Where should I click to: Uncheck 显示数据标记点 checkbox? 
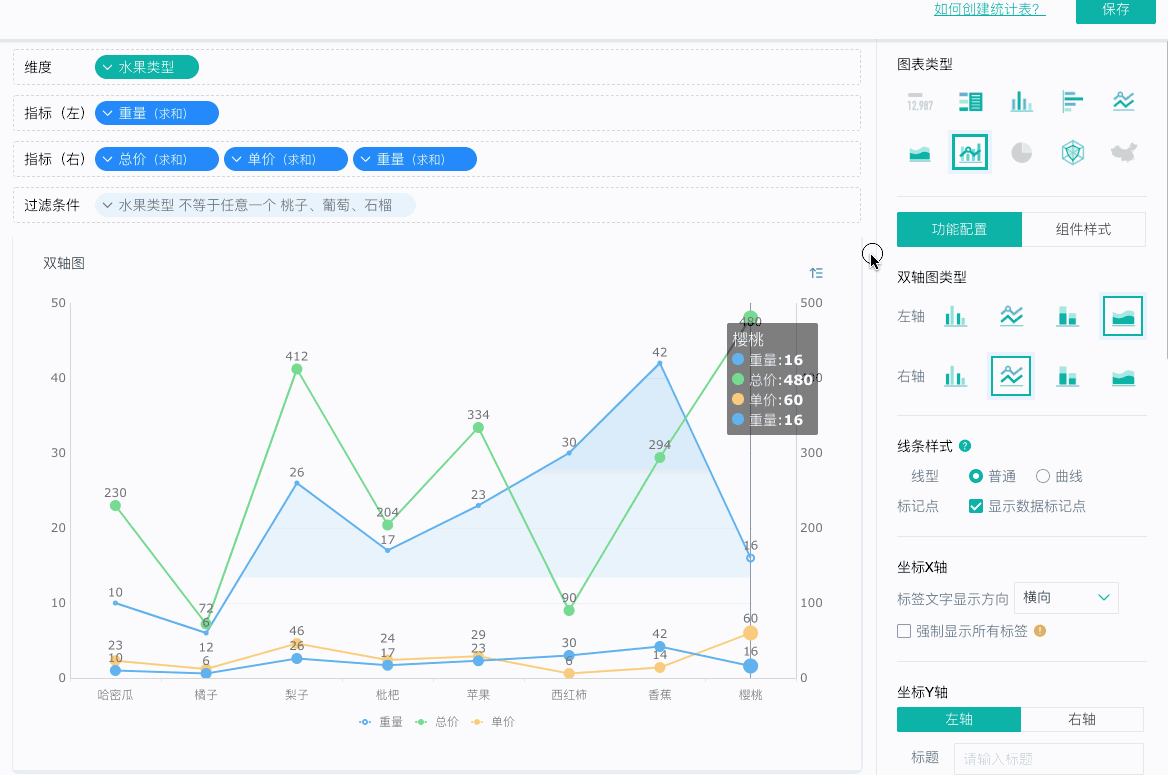click(x=976, y=506)
